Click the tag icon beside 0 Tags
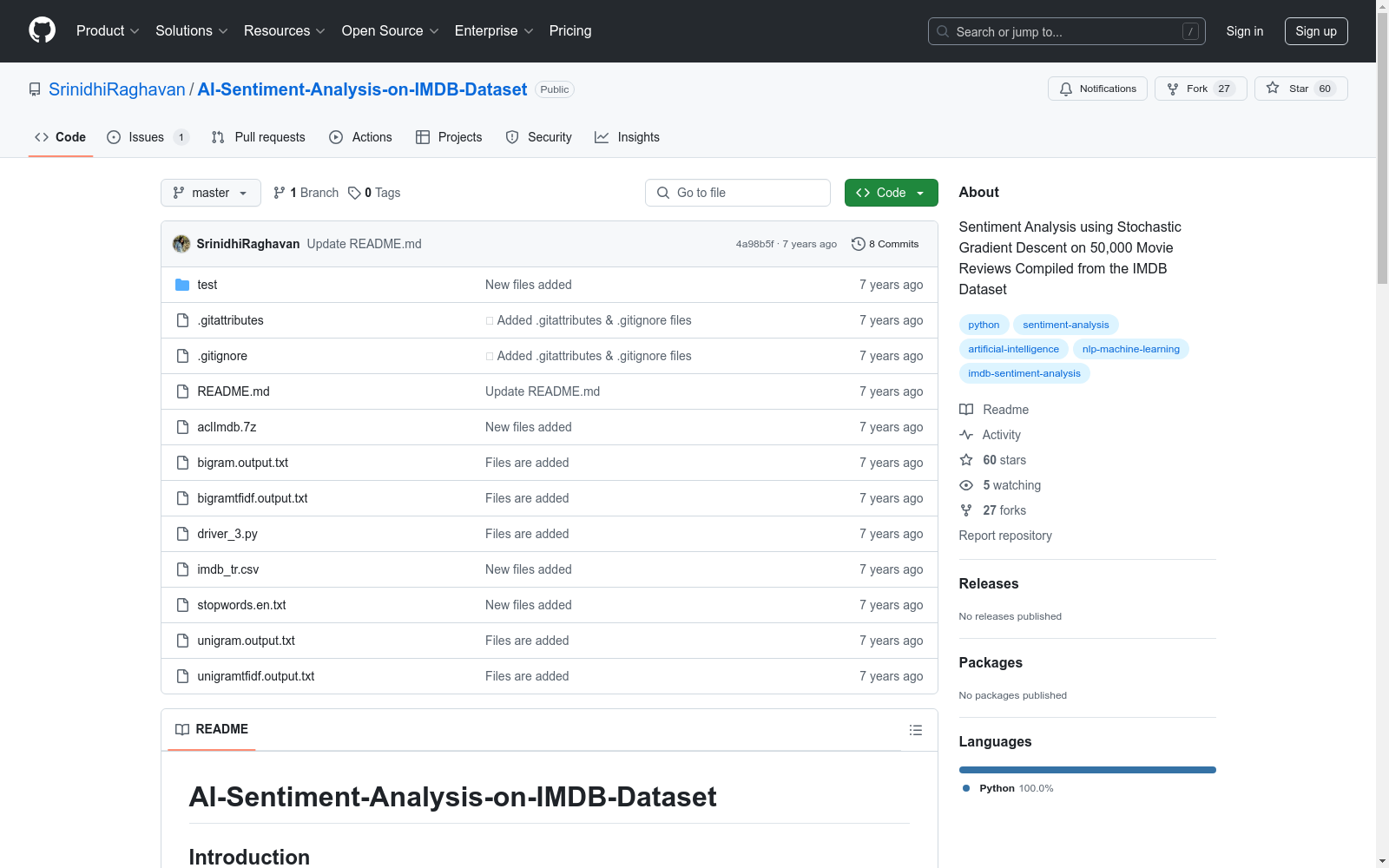This screenshot has width=1389, height=868. pos(354,193)
